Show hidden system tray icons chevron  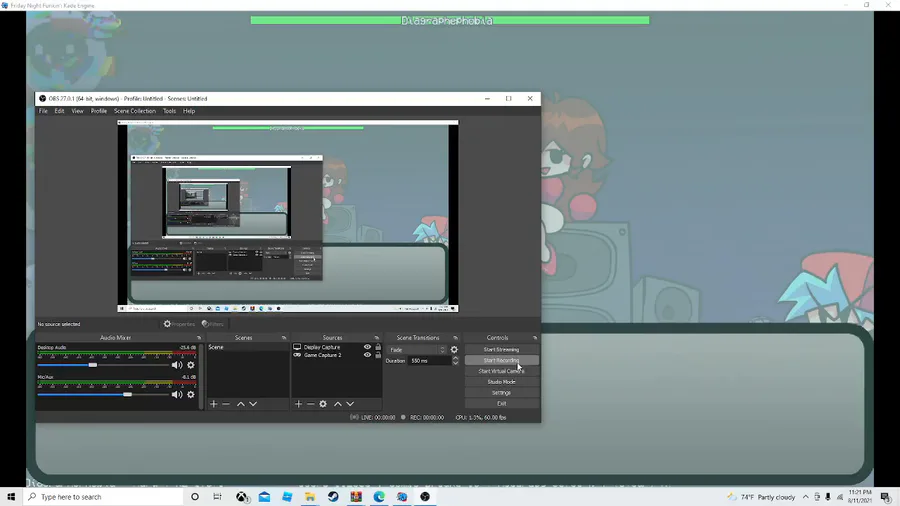point(806,497)
